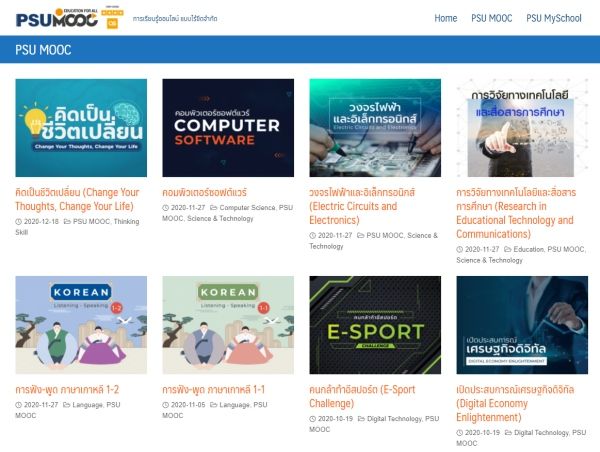Open the E-Sport Challenge thumbnail
Screen dimensions: 600x452
pyautogui.click(x=375, y=324)
